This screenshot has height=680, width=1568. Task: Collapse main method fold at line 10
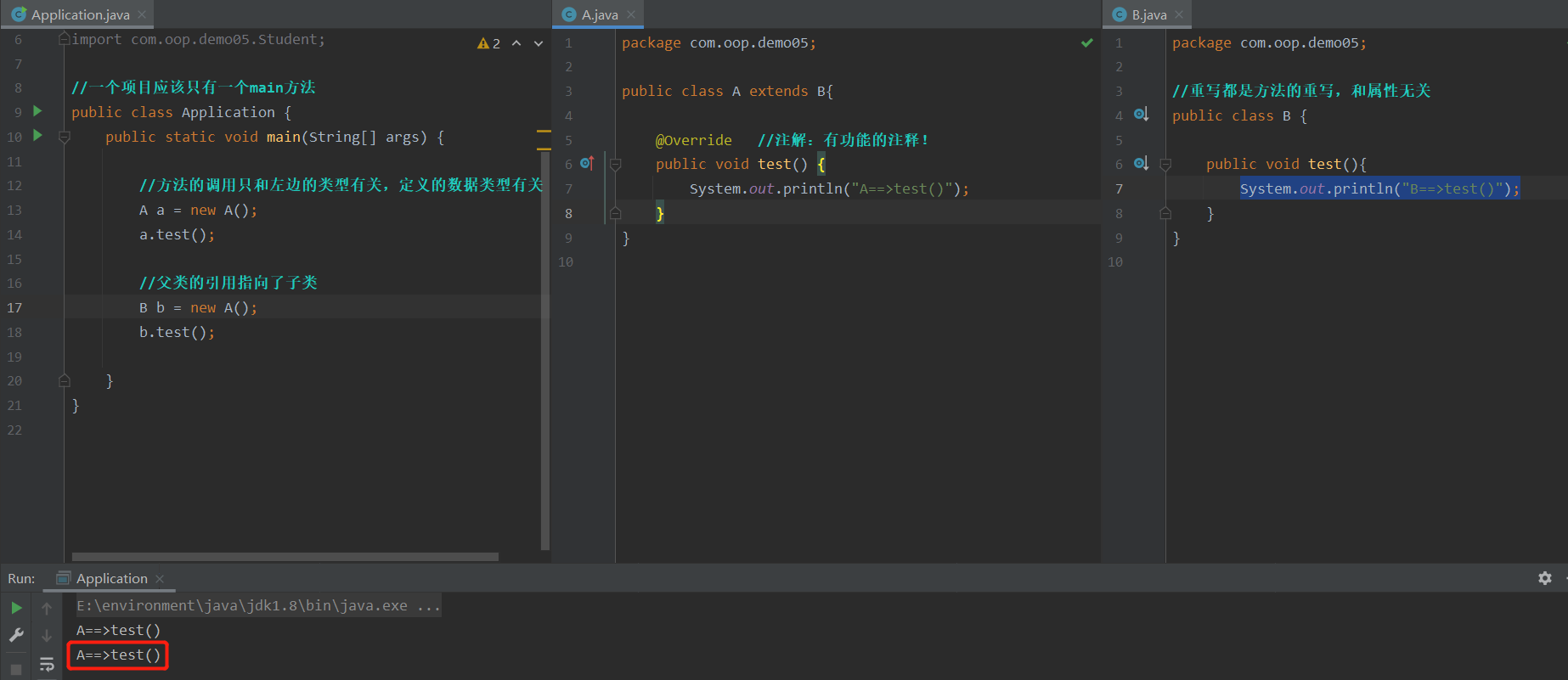pos(65,137)
